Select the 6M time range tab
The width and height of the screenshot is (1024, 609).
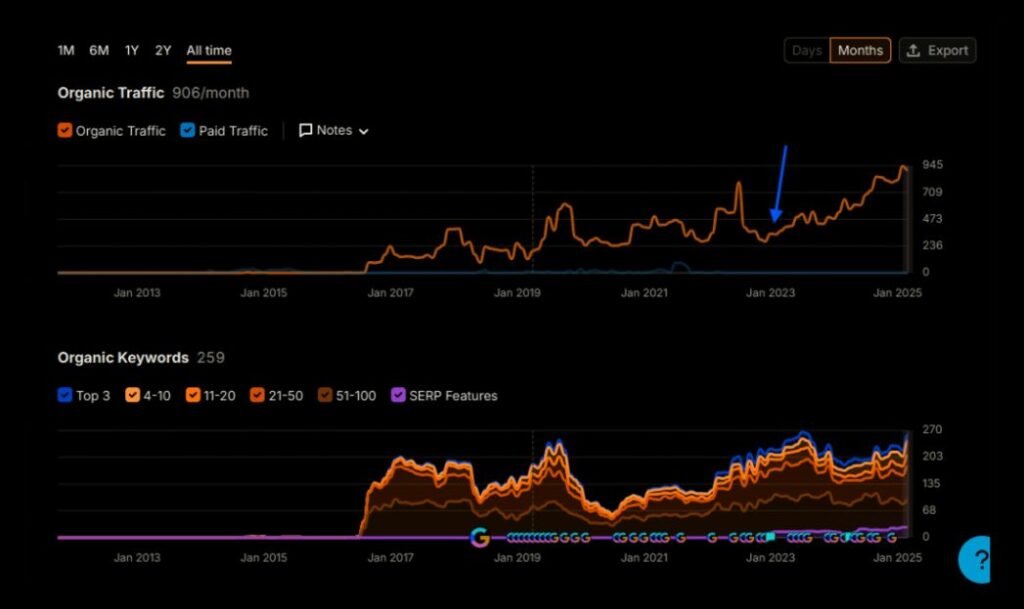click(x=99, y=50)
